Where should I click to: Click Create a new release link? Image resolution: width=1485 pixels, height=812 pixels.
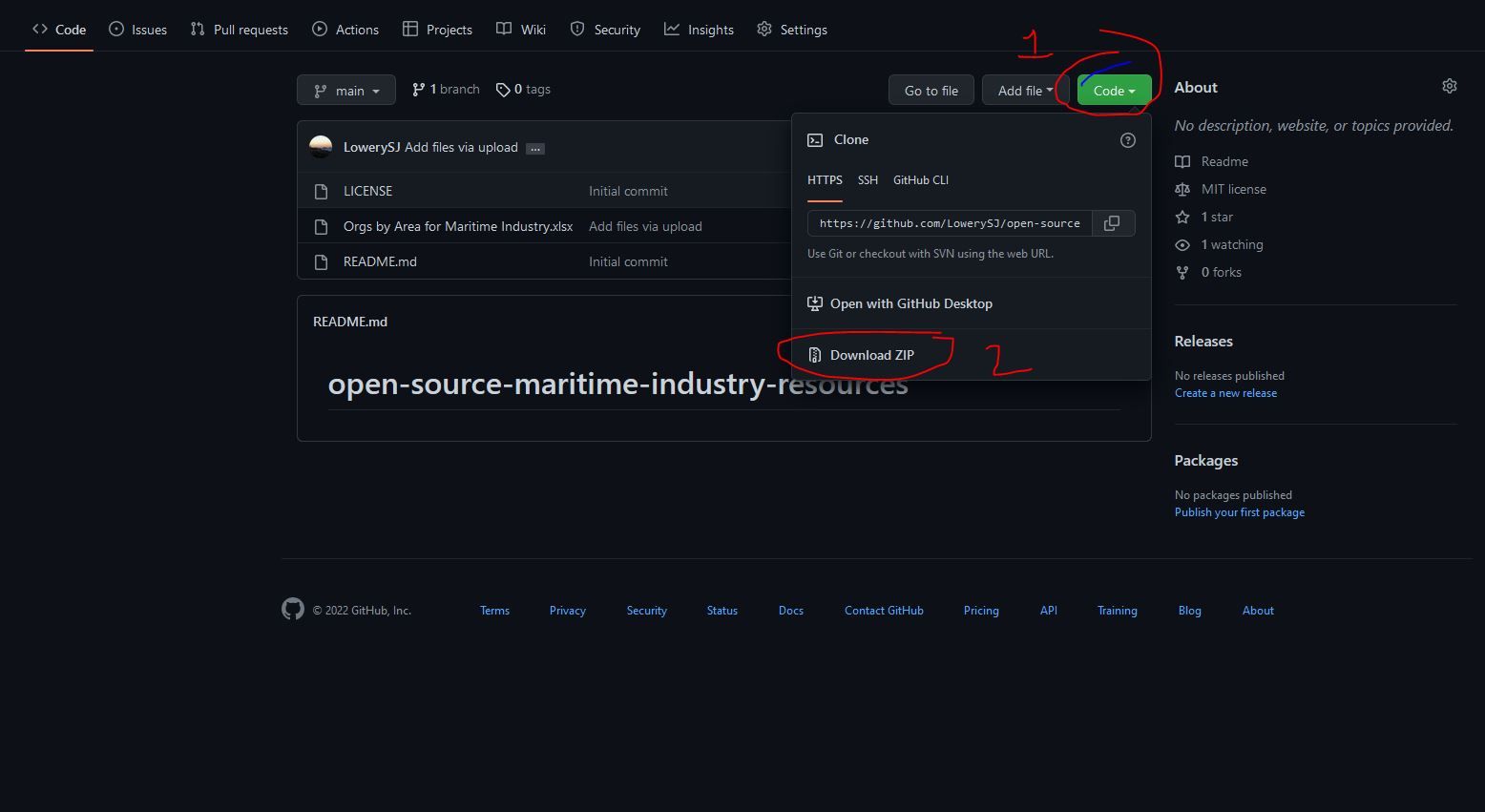click(1225, 393)
